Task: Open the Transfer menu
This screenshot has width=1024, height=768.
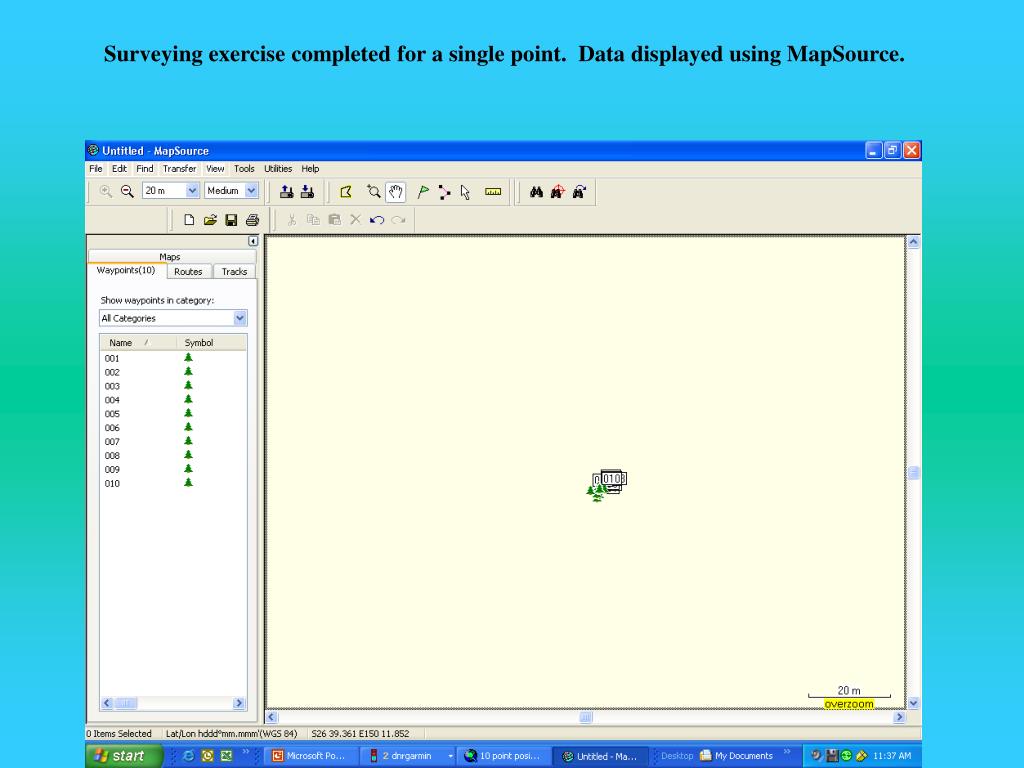Action: coord(179,168)
